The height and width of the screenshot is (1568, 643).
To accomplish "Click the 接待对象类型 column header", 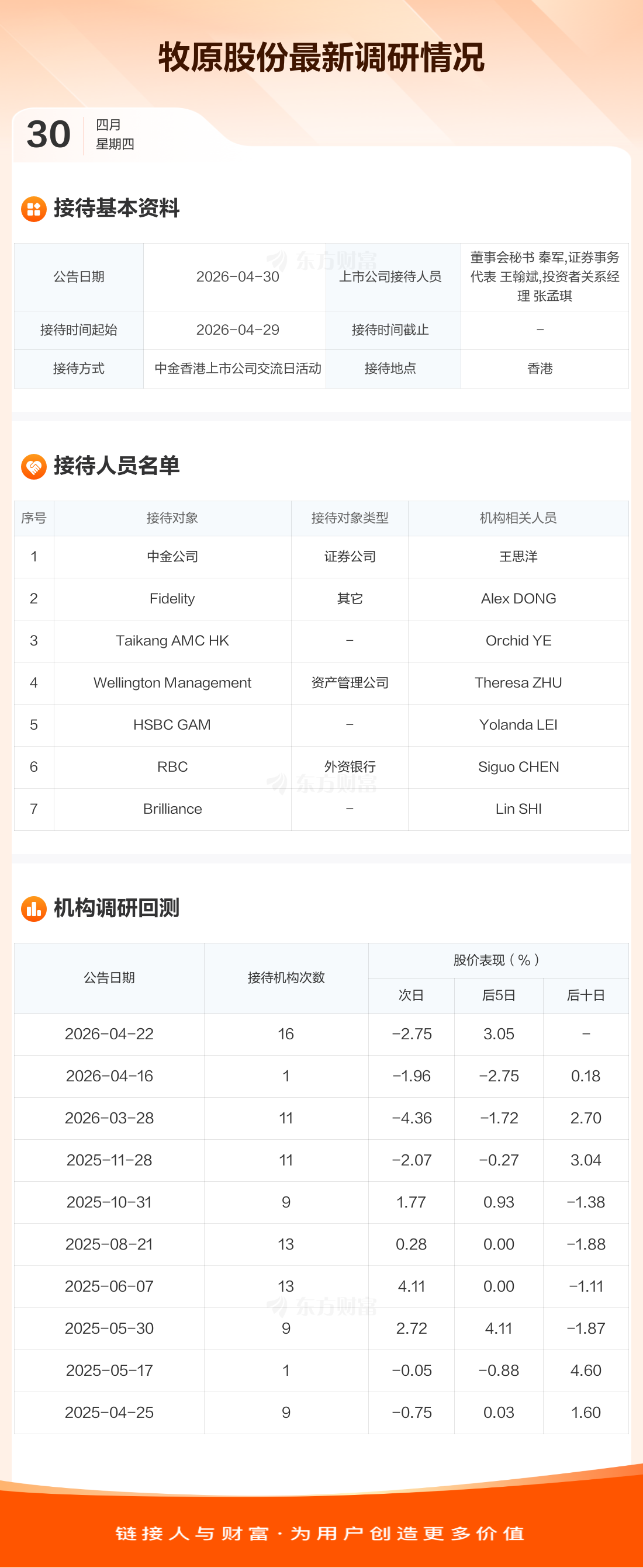I will 350,518.
